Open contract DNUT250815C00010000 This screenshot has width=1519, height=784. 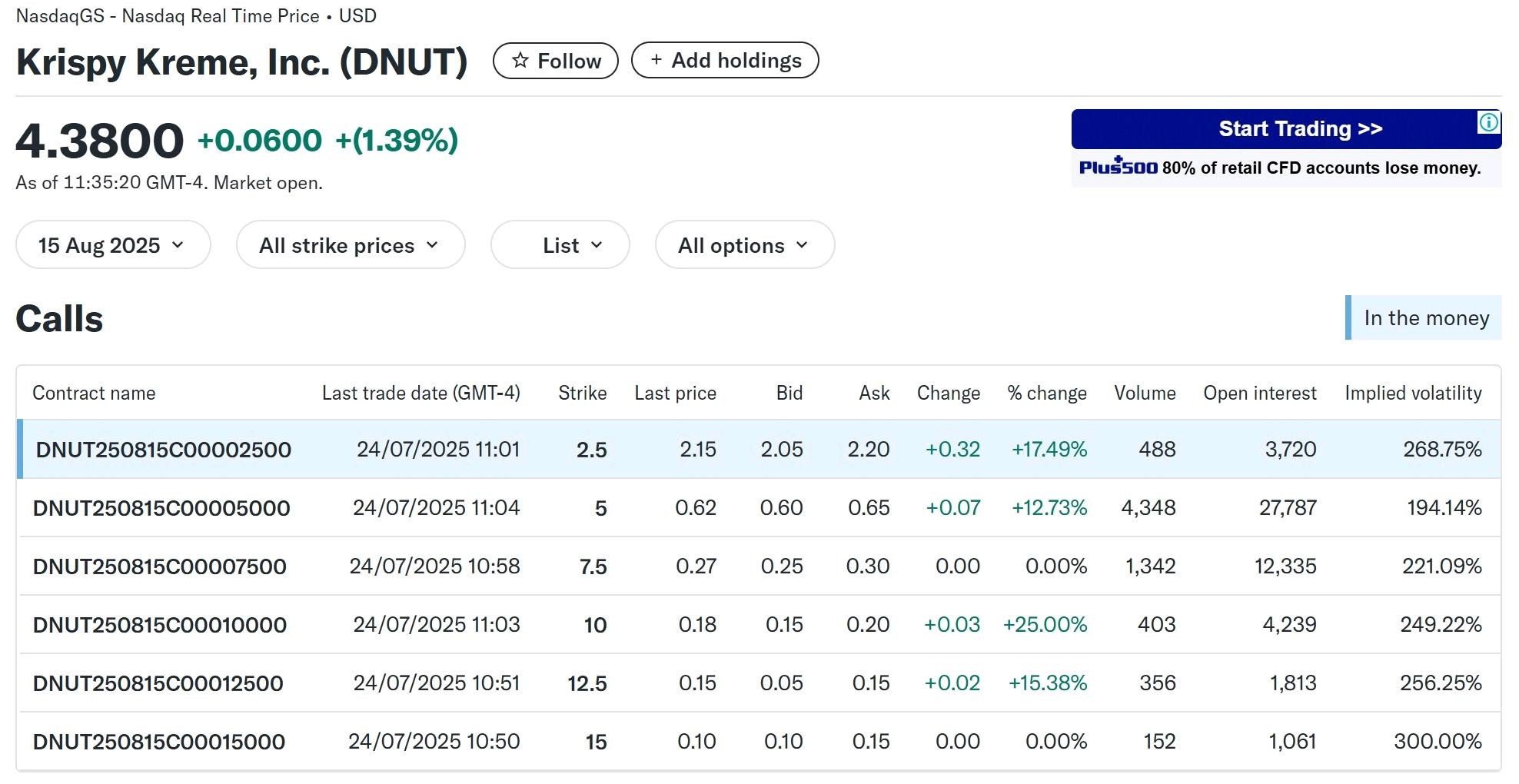(160, 625)
